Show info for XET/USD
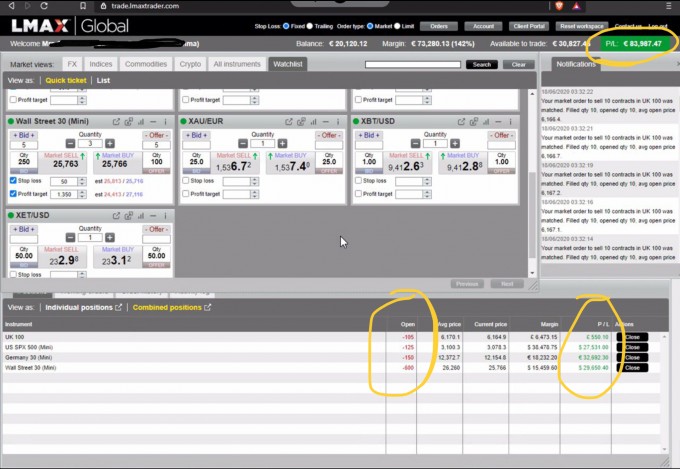The image size is (680, 469). coord(165,216)
